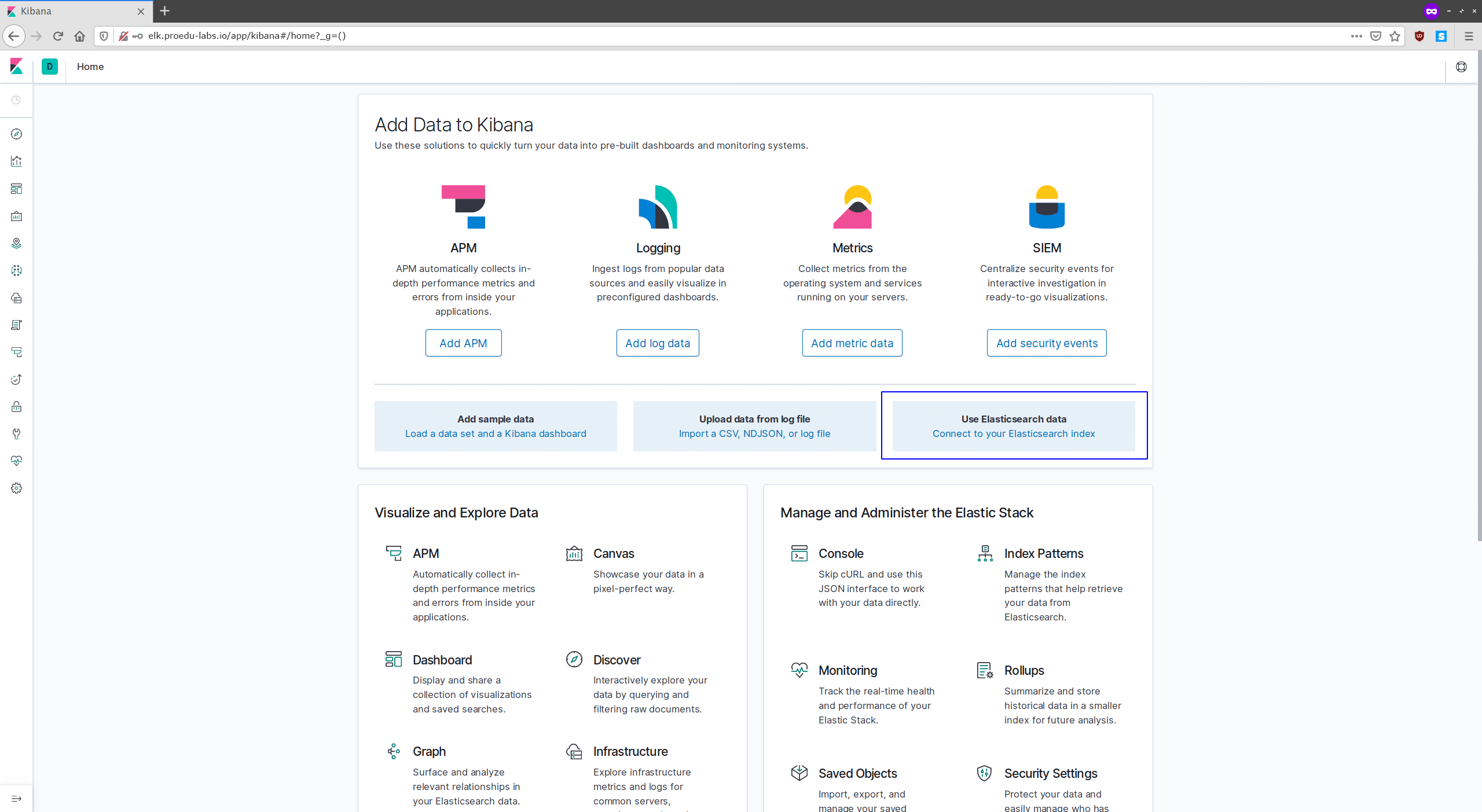Click the Add security events button
The width and height of the screenshot is (1482, 812).
[x=1046, y=343]
